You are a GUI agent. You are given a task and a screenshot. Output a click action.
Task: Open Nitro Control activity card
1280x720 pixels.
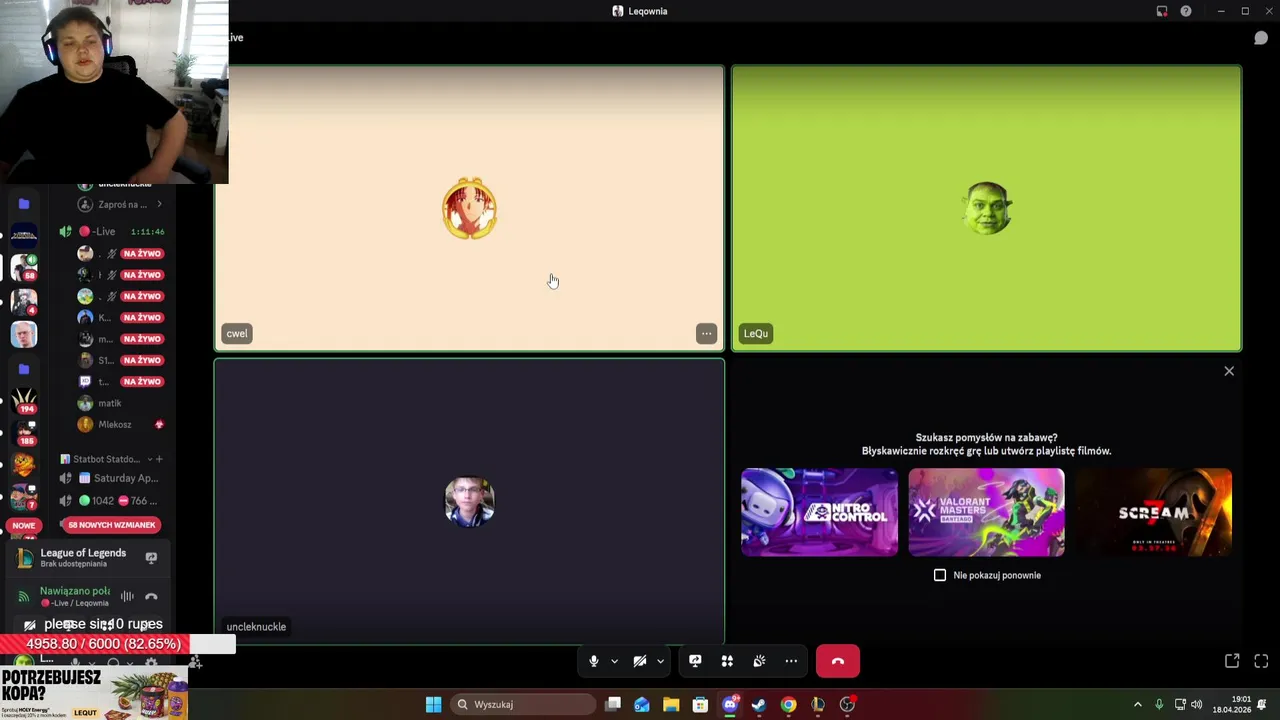(819, 512)
